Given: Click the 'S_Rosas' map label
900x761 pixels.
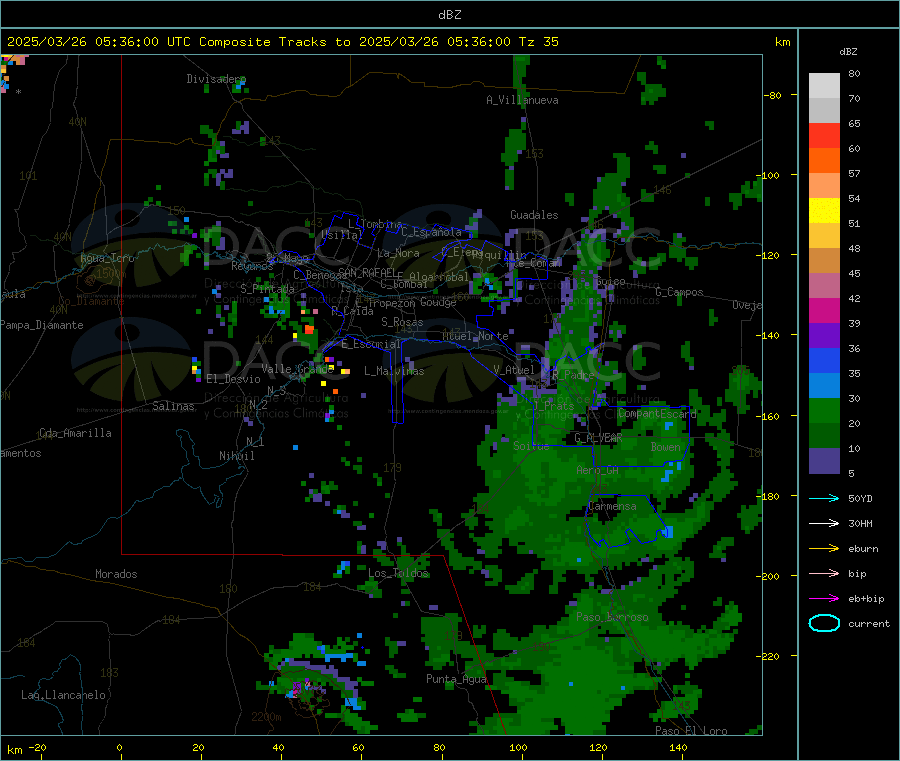Looking at the screenshot, I should click(402, 323).
